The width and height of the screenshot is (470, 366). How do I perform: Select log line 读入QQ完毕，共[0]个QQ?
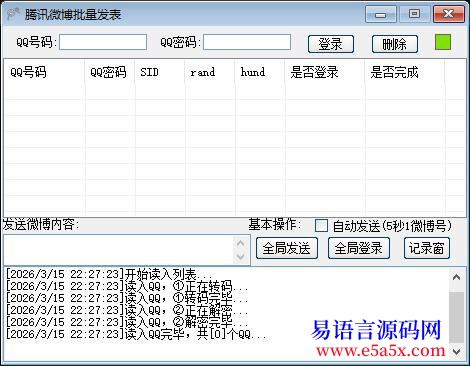click(136, 334)
